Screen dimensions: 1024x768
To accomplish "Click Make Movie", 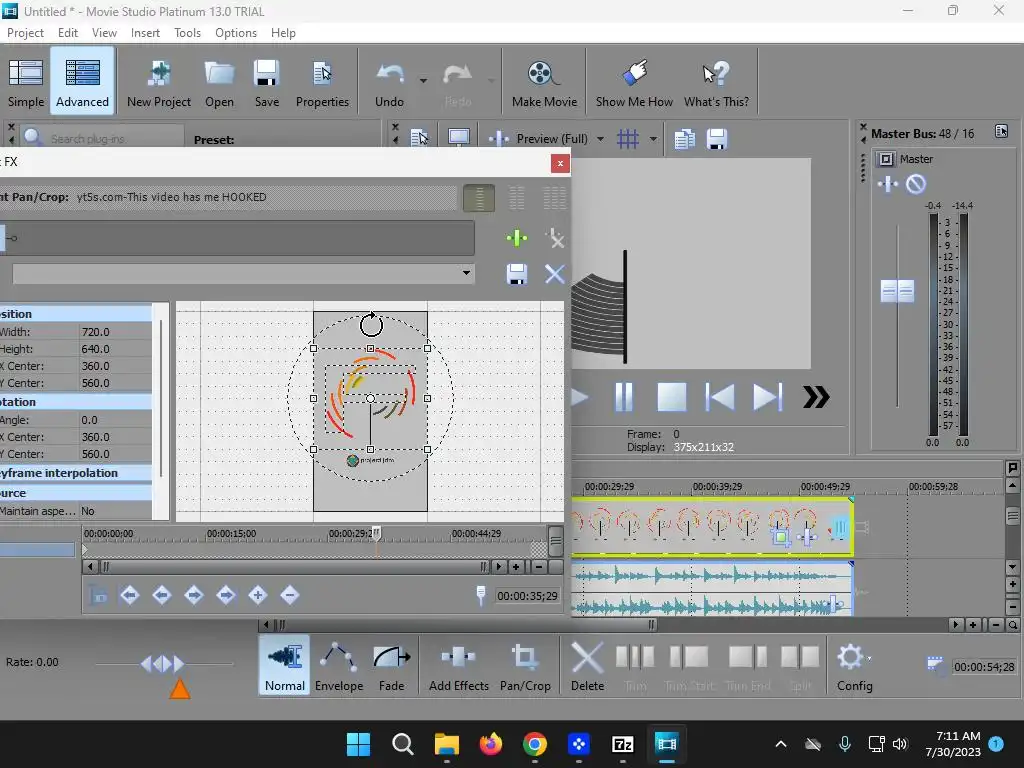I will click(544, 82).
